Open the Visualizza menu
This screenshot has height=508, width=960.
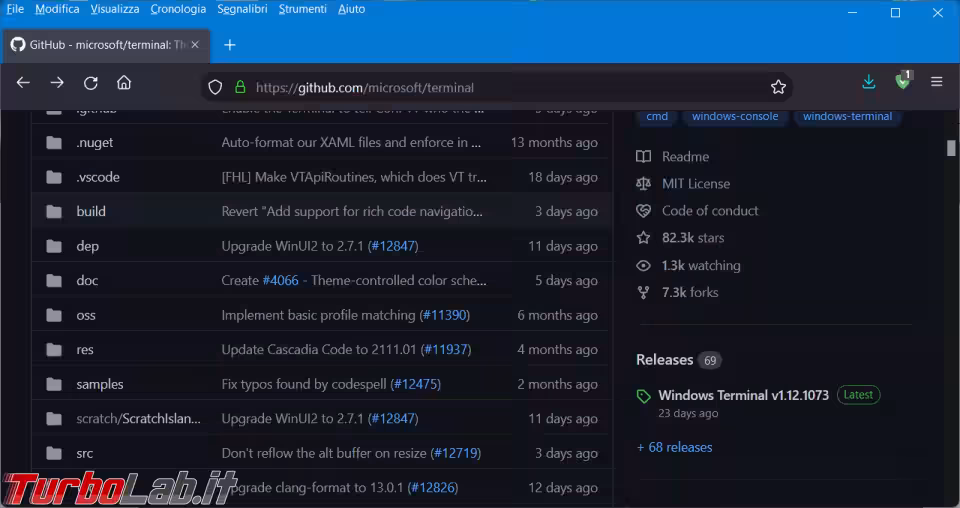click(x=114, y=9)
